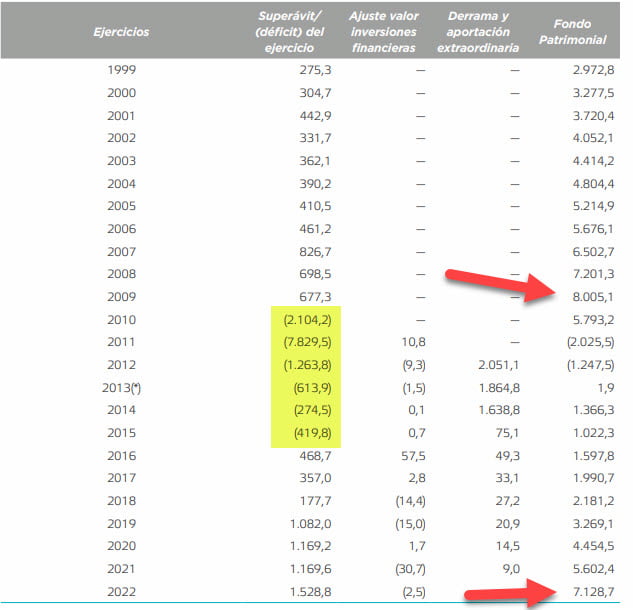Select the surplus value 468,7
Viewport: 633px width, 610px height.
(x=315, y=456)
